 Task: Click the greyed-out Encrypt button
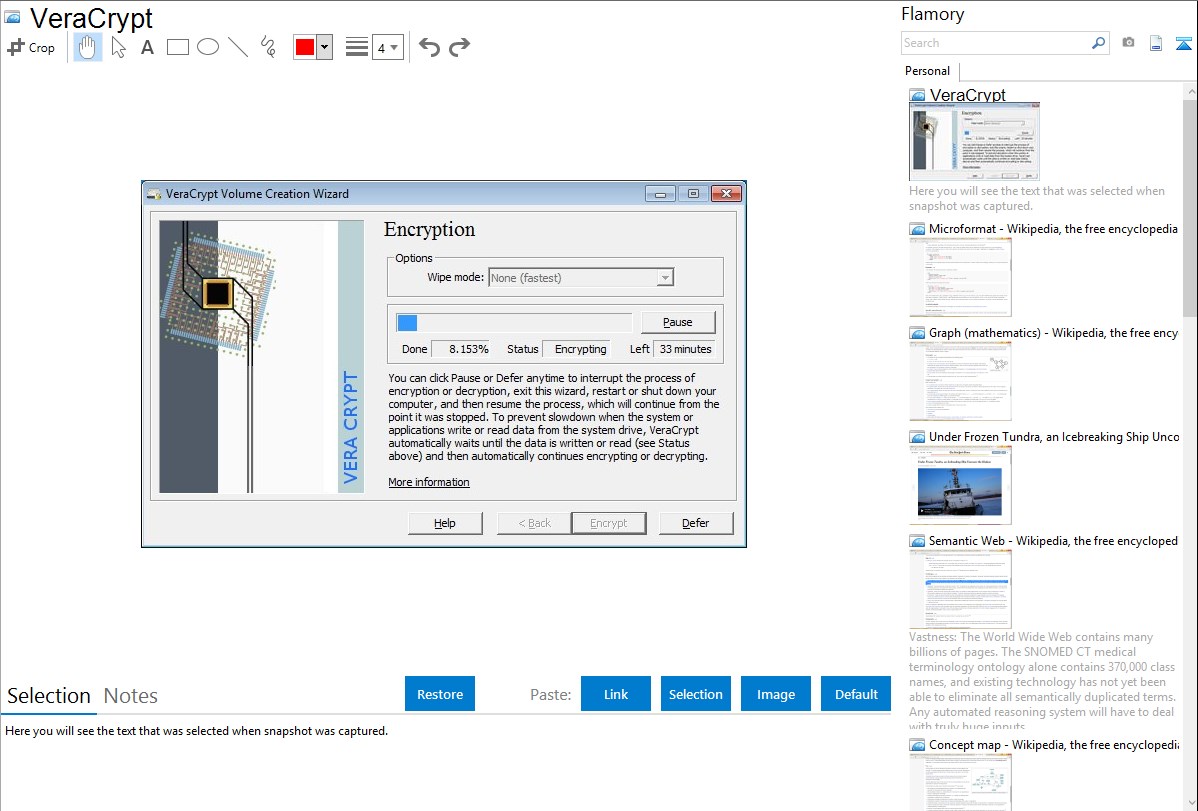[608, 523]
